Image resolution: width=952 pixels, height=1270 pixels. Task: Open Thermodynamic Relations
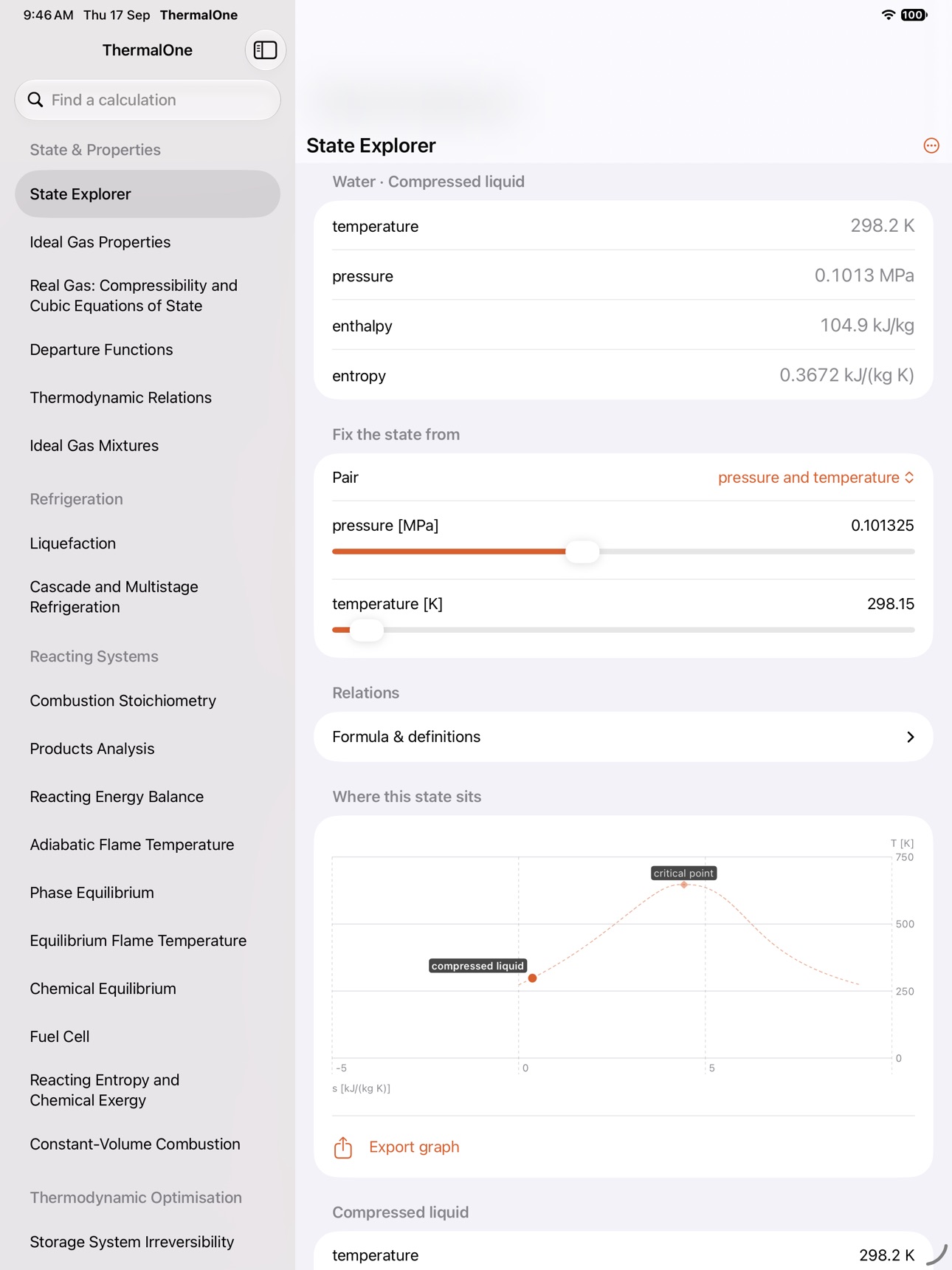coord(148,397)
